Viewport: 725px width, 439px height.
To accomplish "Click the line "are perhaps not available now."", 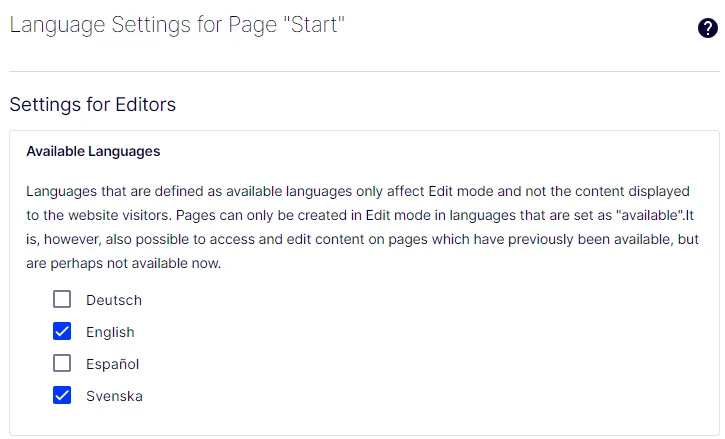I will (x=123, y=263).
